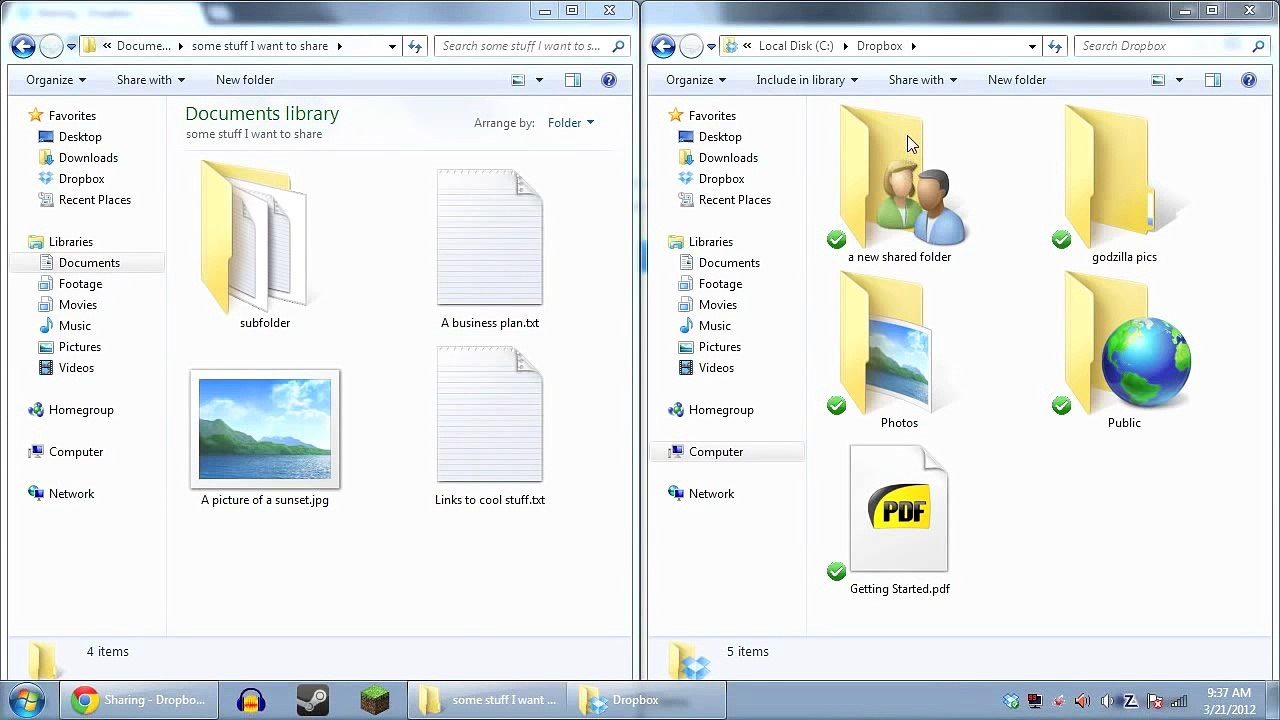Select Homegroup in the left window sidebar
This screenshot has height=720, width=1280.
pyautogui.click(x=81, y=410)
